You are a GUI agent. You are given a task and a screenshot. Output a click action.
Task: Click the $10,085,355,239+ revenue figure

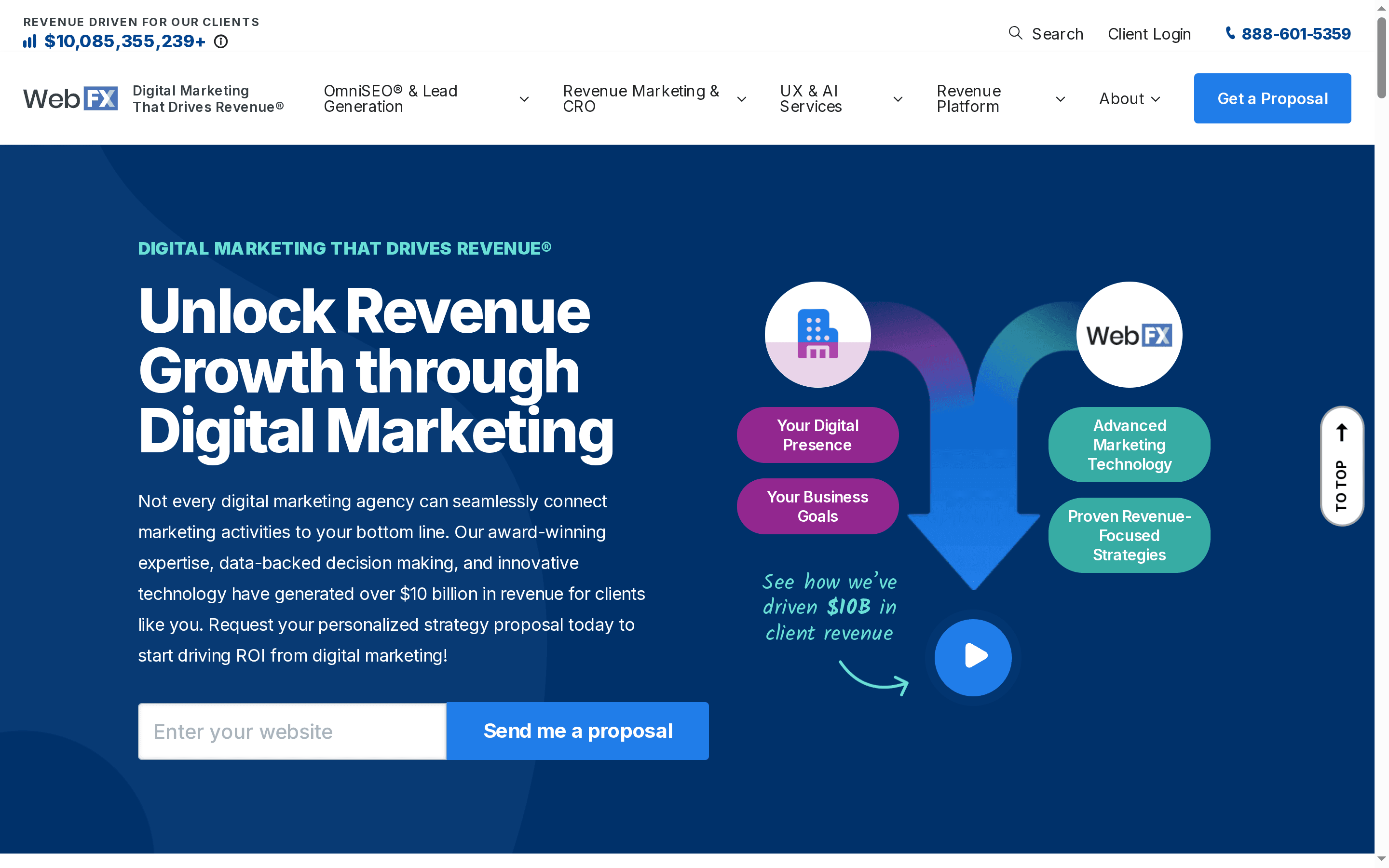124,41
